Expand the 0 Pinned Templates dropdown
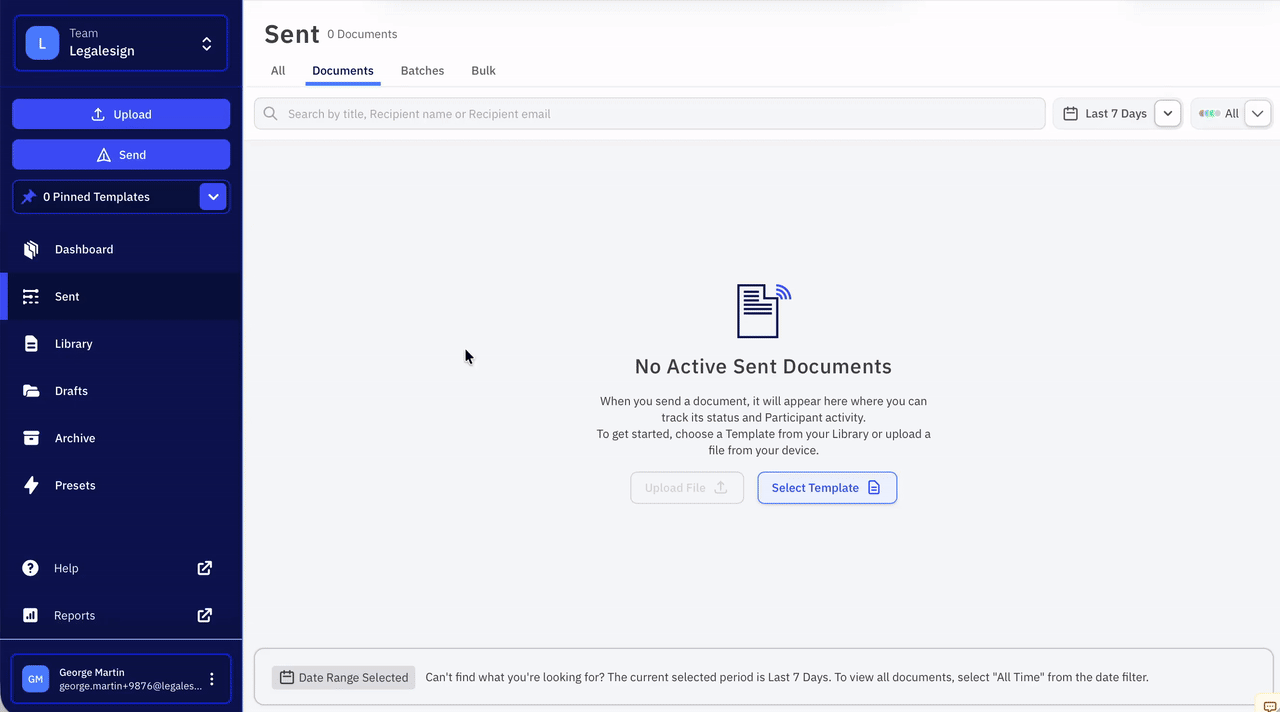Image resolution: width=1280 pixels, height=712 pixels. click(x=213, y=197)
